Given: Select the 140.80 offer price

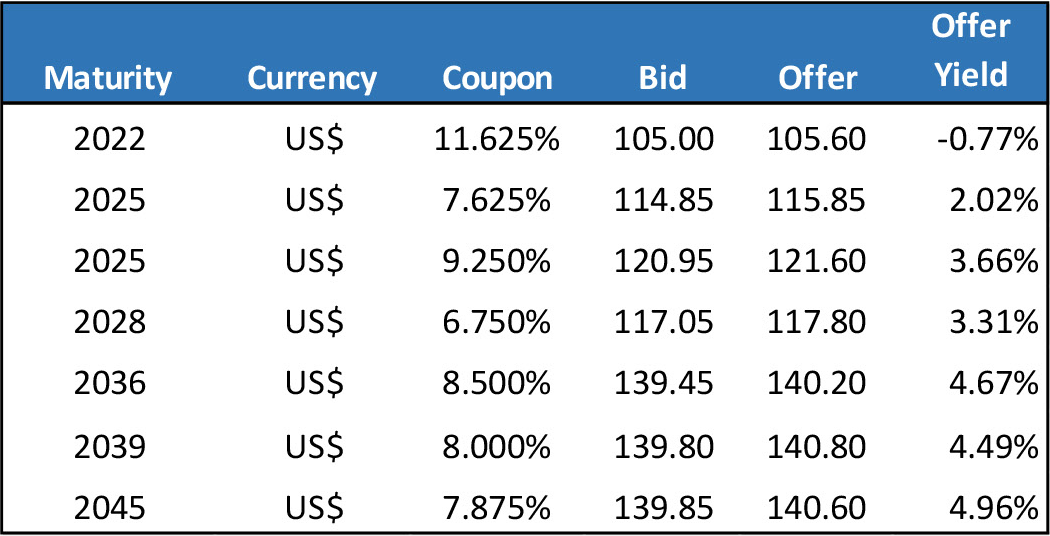Looking at the screenshot, I should (816, 447).
